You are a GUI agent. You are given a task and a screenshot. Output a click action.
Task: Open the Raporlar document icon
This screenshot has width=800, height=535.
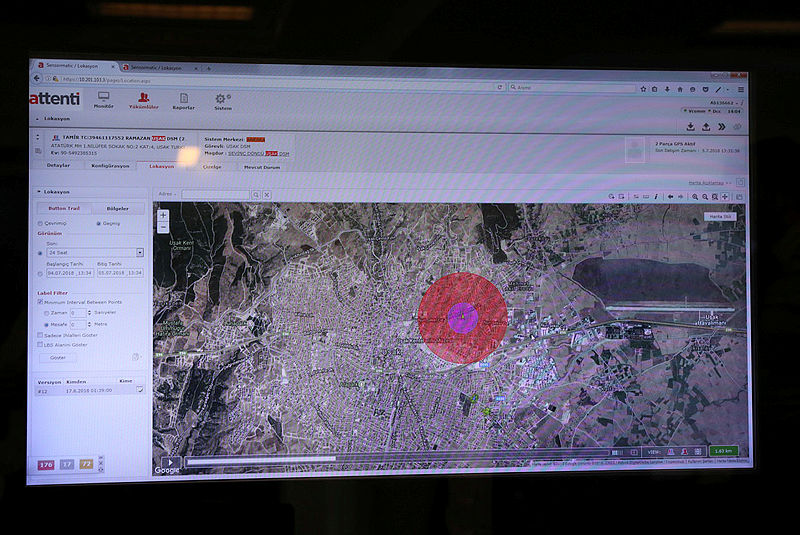tap(184, 98)
